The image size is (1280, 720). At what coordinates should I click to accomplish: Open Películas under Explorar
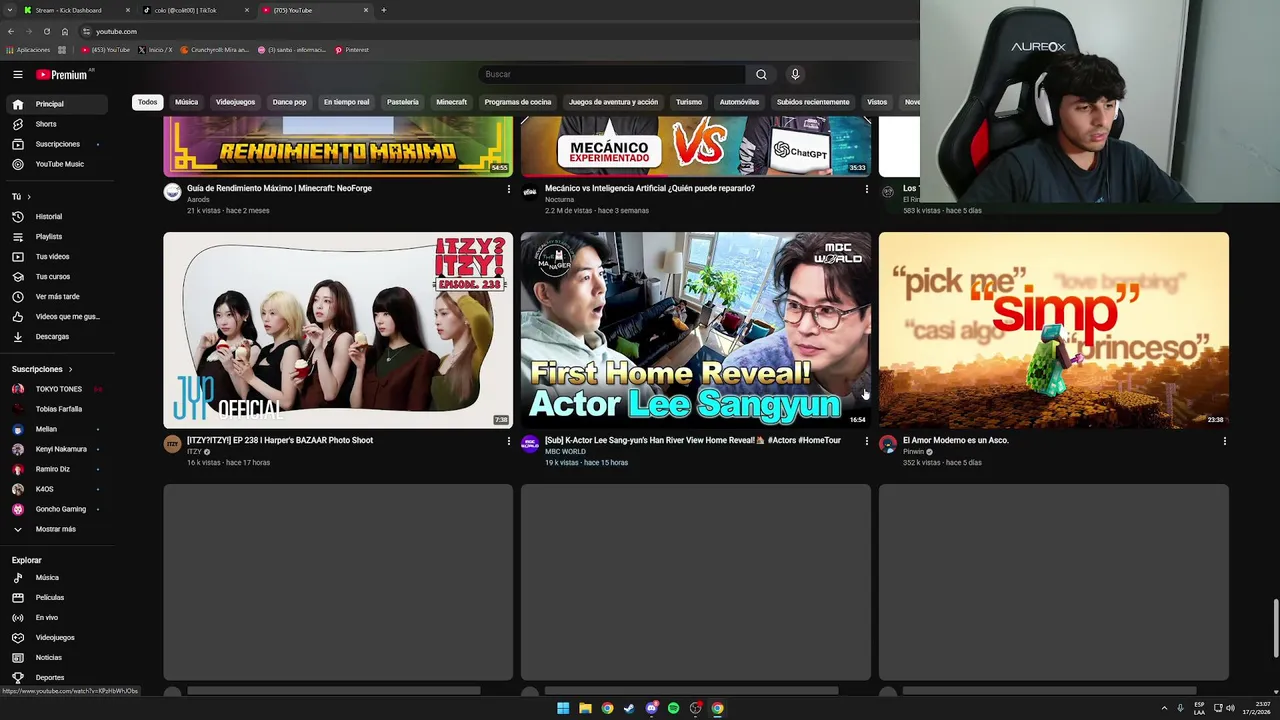(x=57, y=597)
